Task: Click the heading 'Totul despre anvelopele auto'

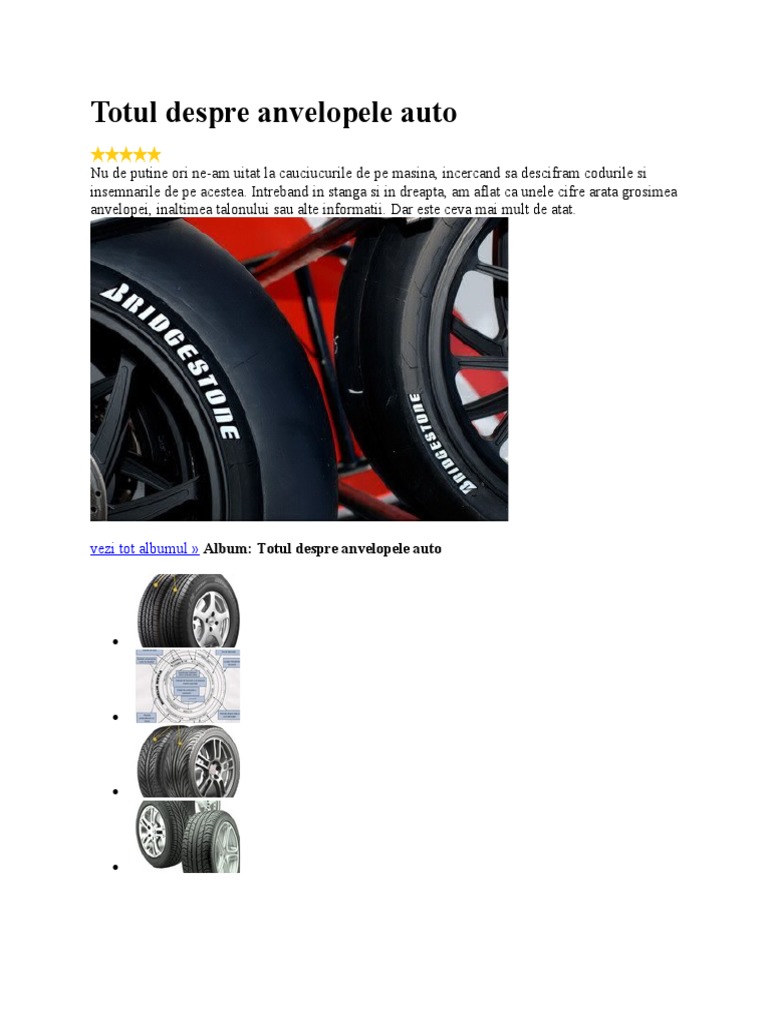Action: coord(274,112)
